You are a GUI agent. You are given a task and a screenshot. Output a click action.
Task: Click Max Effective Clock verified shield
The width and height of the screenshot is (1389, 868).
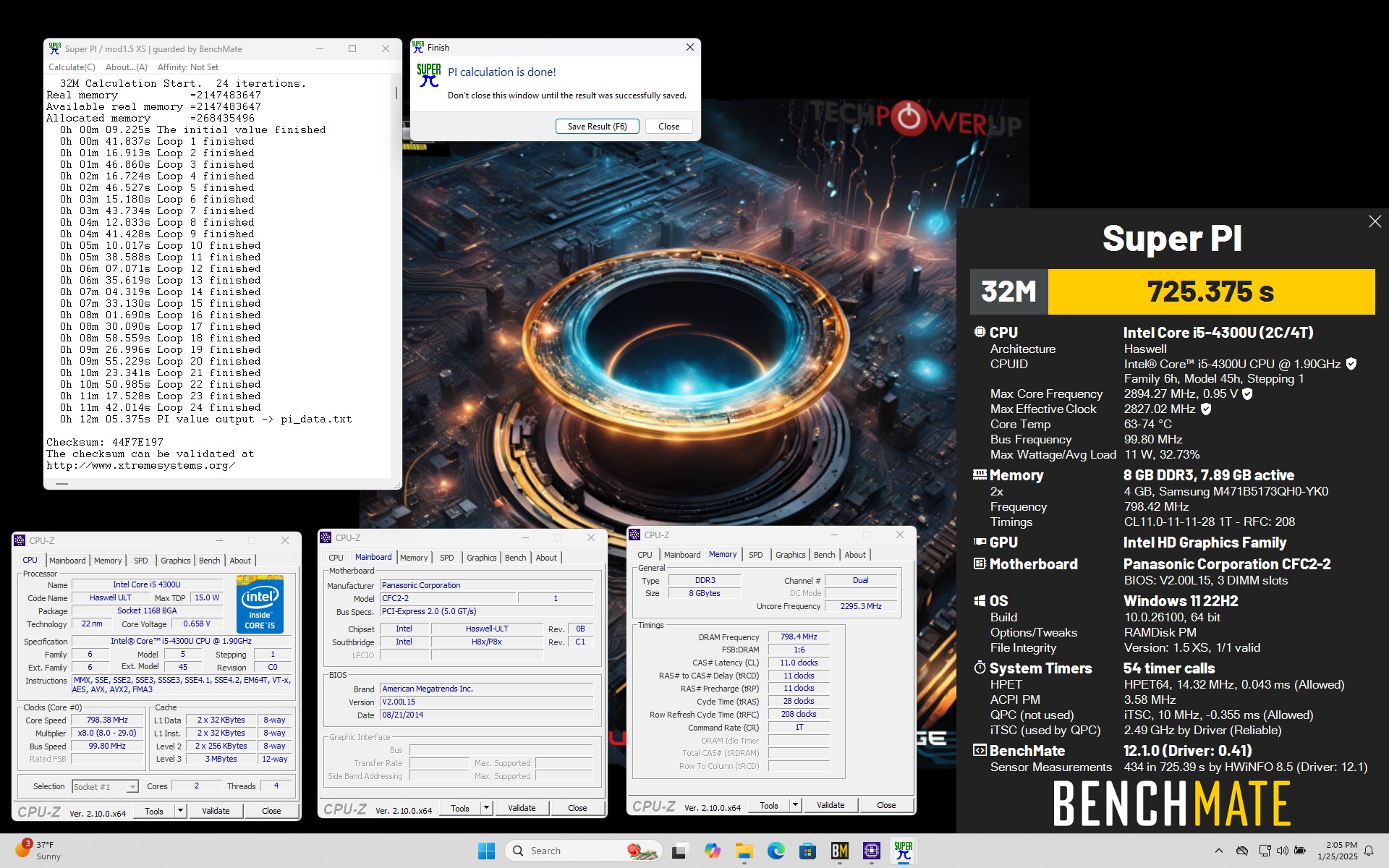(1206, 409)
